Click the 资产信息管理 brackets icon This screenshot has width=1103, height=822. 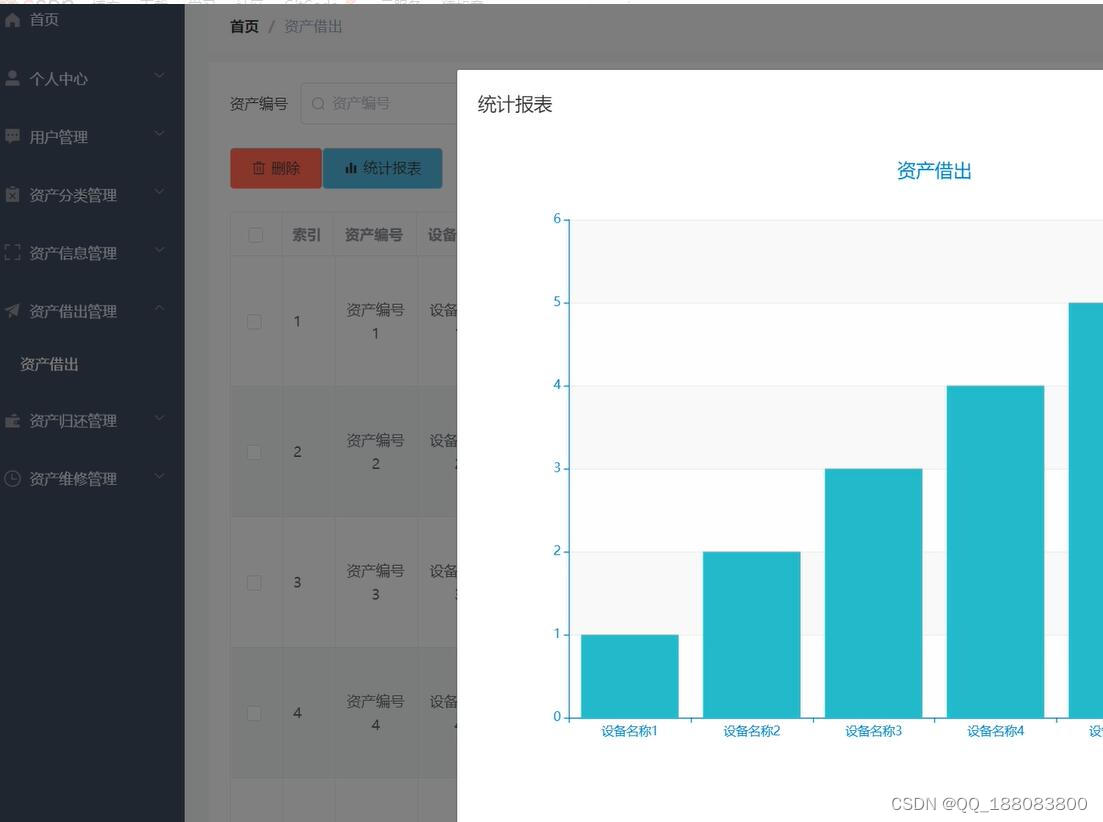click(x=11, y=252)
